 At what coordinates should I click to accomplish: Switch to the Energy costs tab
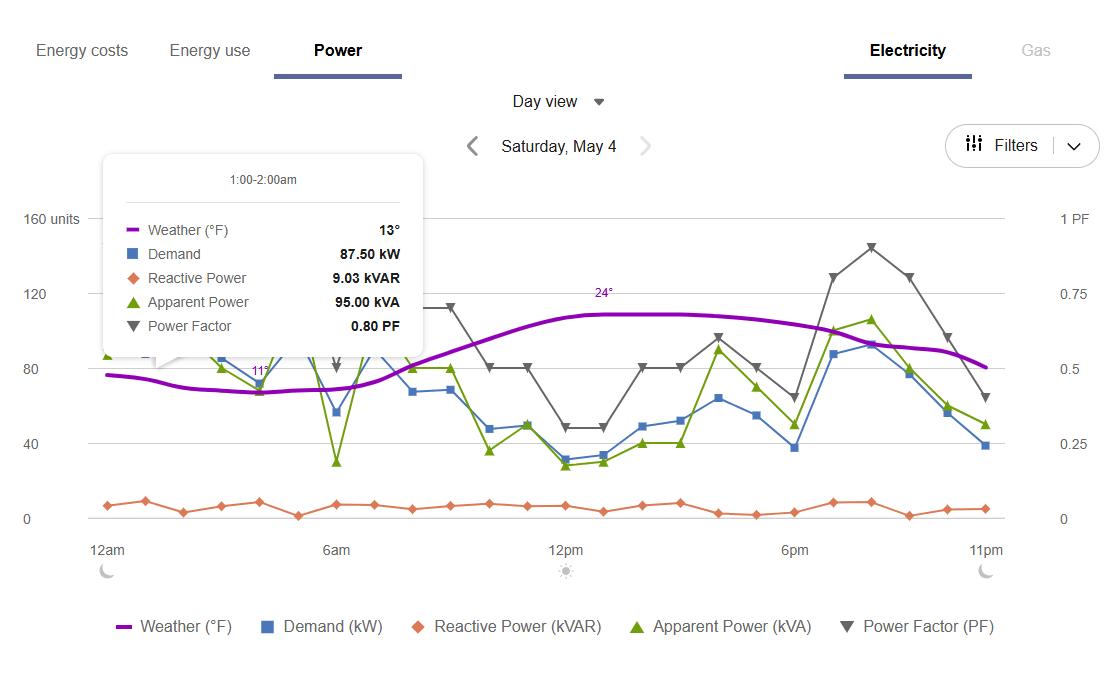[x=82, y=50]
